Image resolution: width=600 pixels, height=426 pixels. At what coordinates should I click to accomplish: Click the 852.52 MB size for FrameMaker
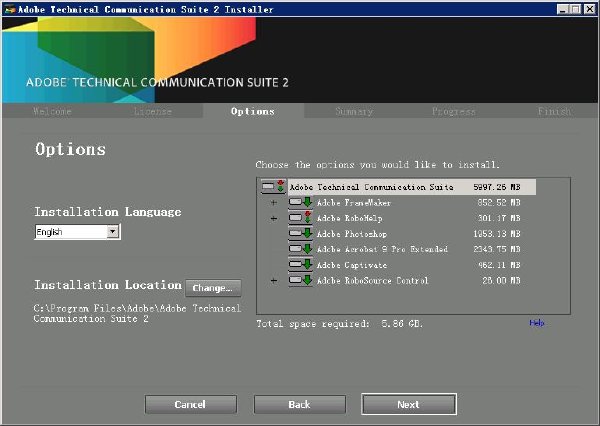(x=499, y=202)
